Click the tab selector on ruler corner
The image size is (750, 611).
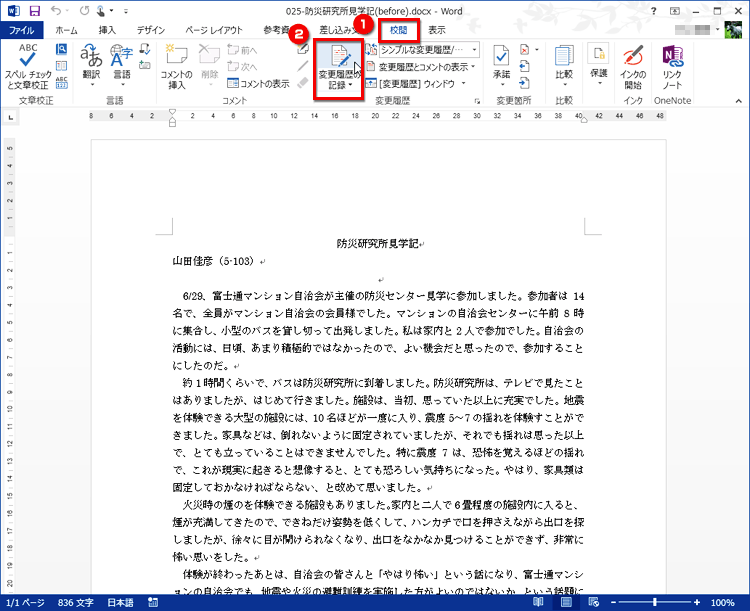coord(11,116)
